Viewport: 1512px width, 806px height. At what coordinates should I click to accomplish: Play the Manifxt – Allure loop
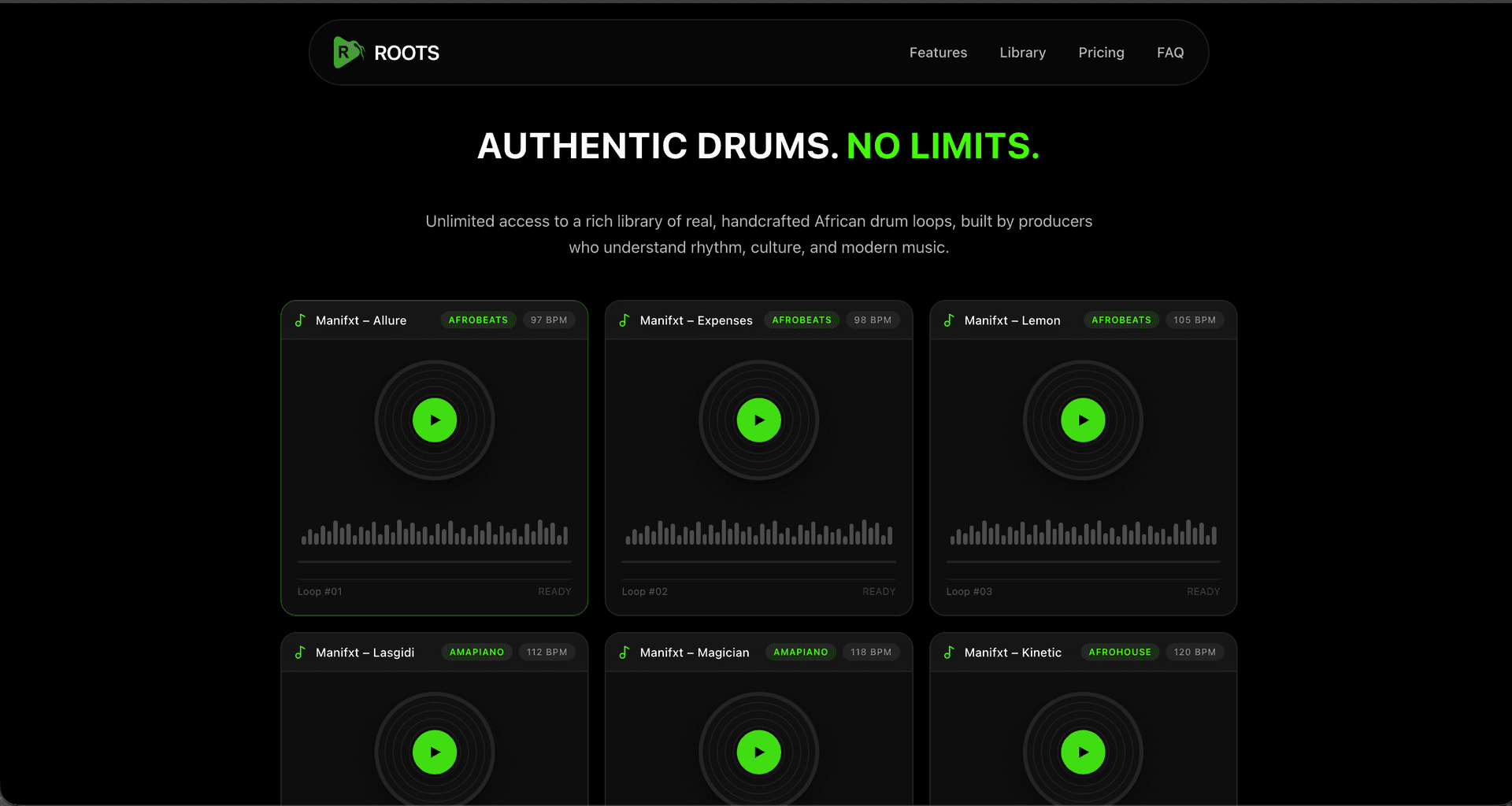point(435,420)
